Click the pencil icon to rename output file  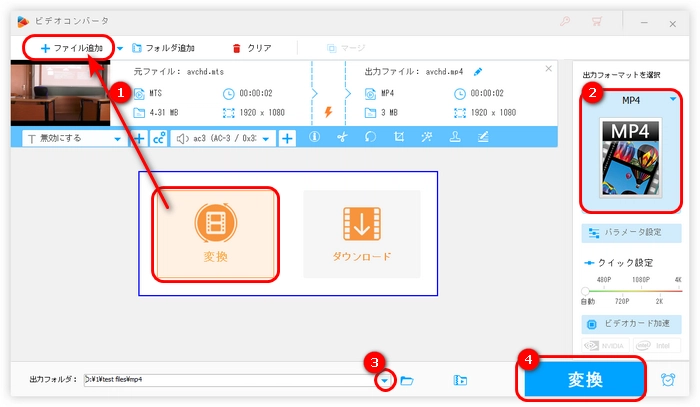tap(478, 71)
